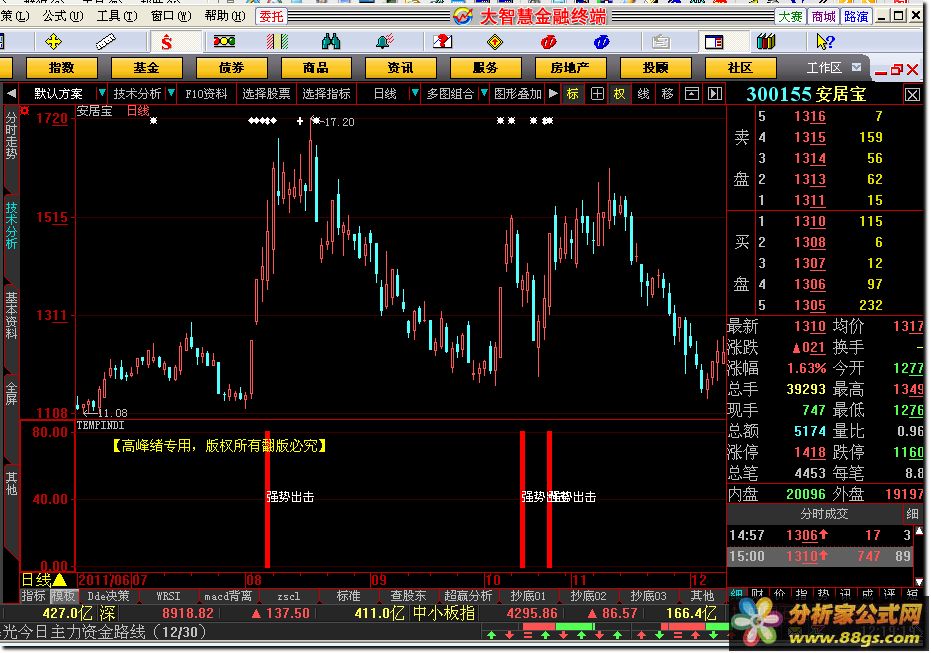Open the 基金 fund category button
The width and height of the screenshot is (931, 653).
point(146,68)
